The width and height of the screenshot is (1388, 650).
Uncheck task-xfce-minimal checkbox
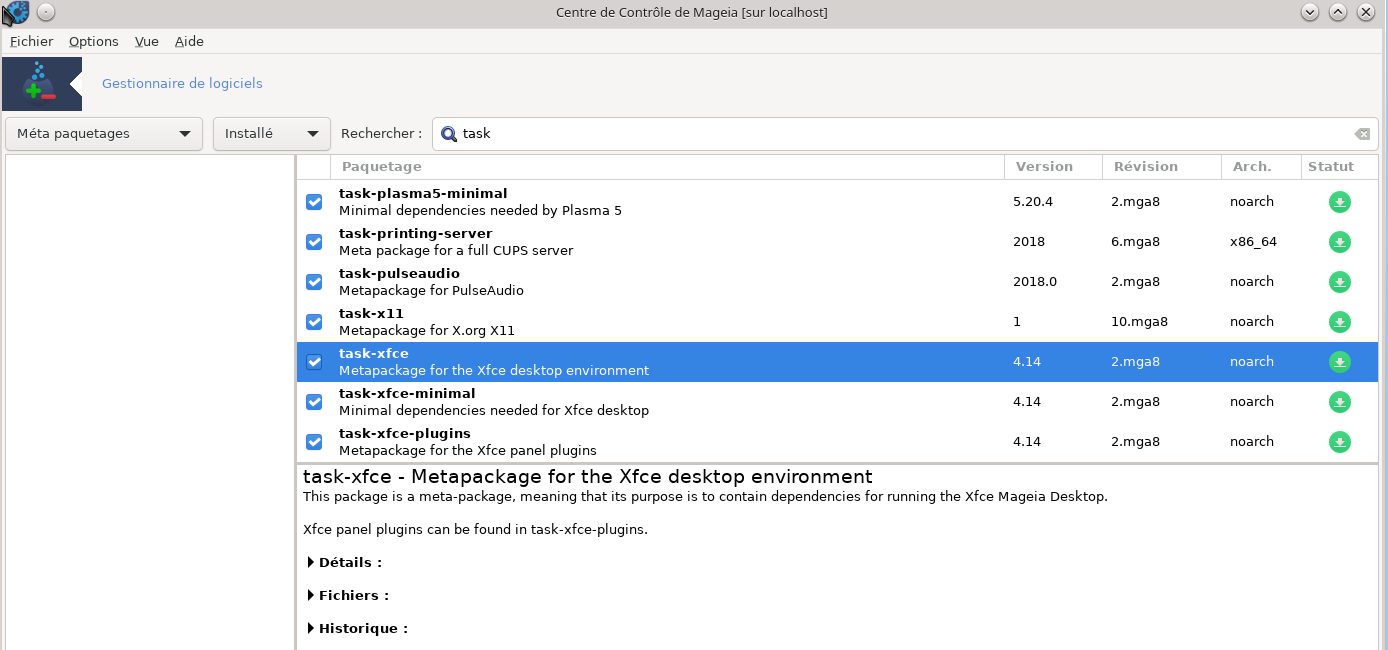[314, 402]
